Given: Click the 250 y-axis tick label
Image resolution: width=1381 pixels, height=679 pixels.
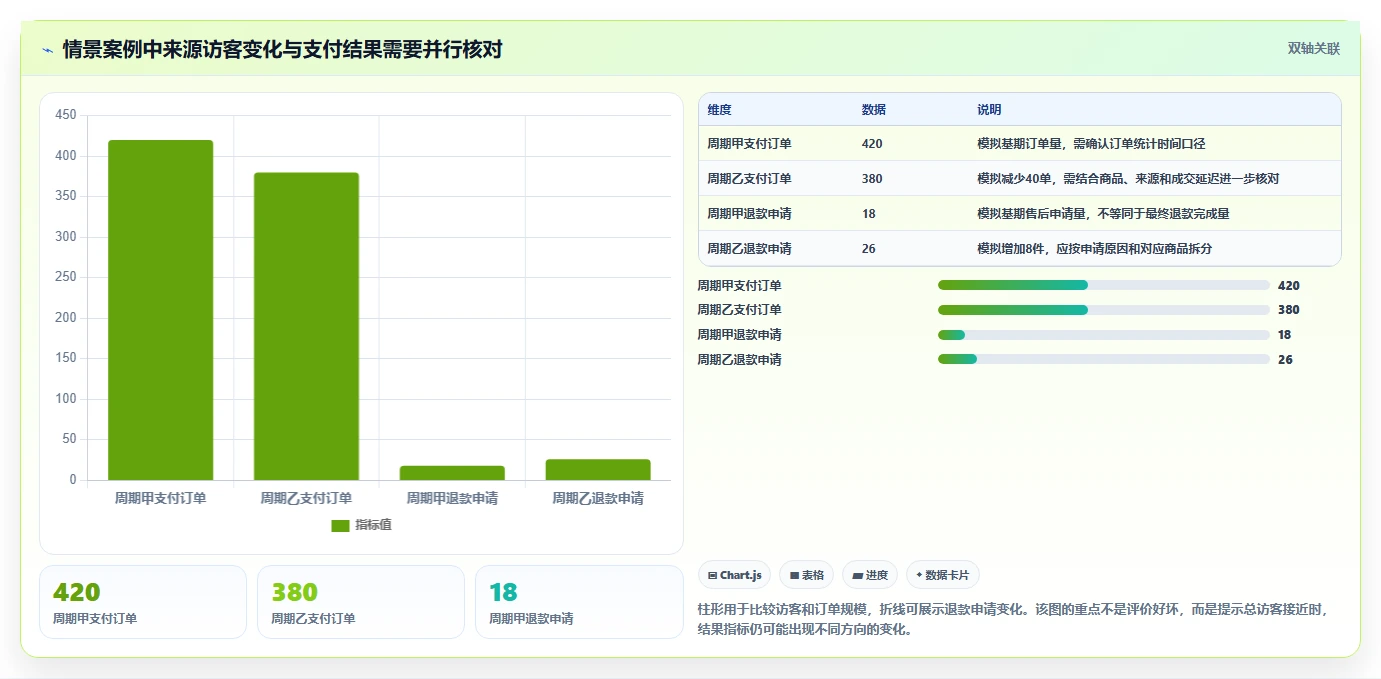Looking at the screenshot, I should point(66,277).
